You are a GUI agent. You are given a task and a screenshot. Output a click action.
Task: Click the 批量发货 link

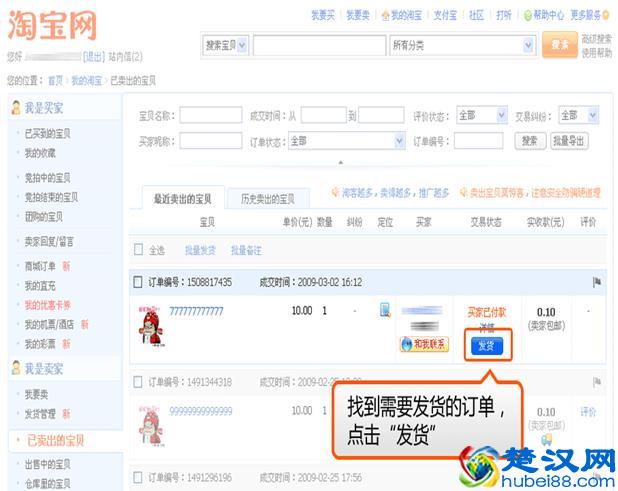tap(200, 250)
